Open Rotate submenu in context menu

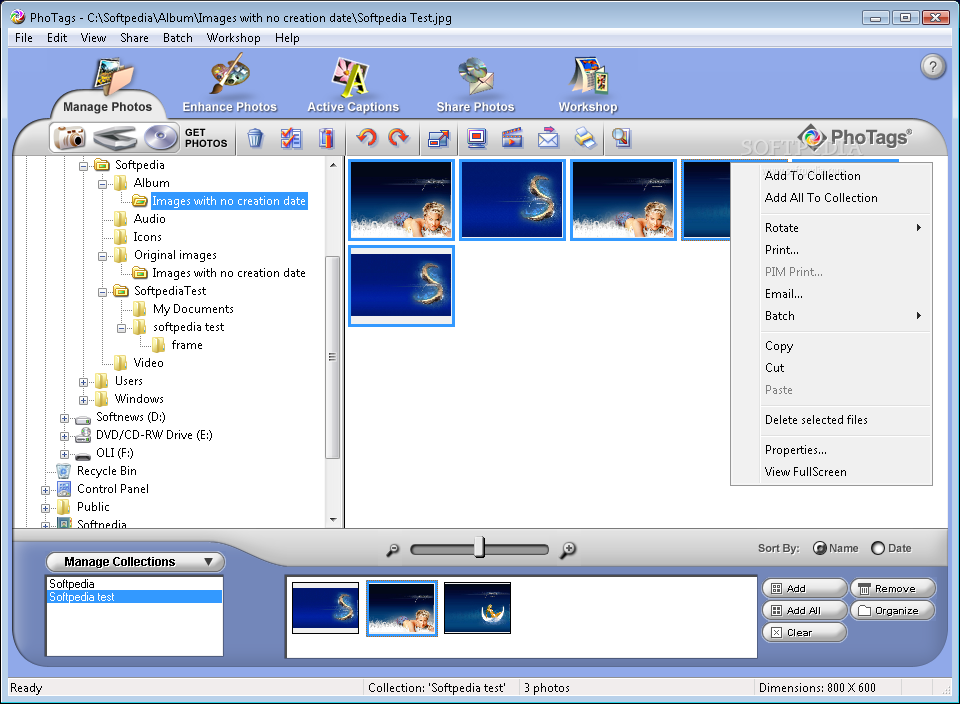831,228
